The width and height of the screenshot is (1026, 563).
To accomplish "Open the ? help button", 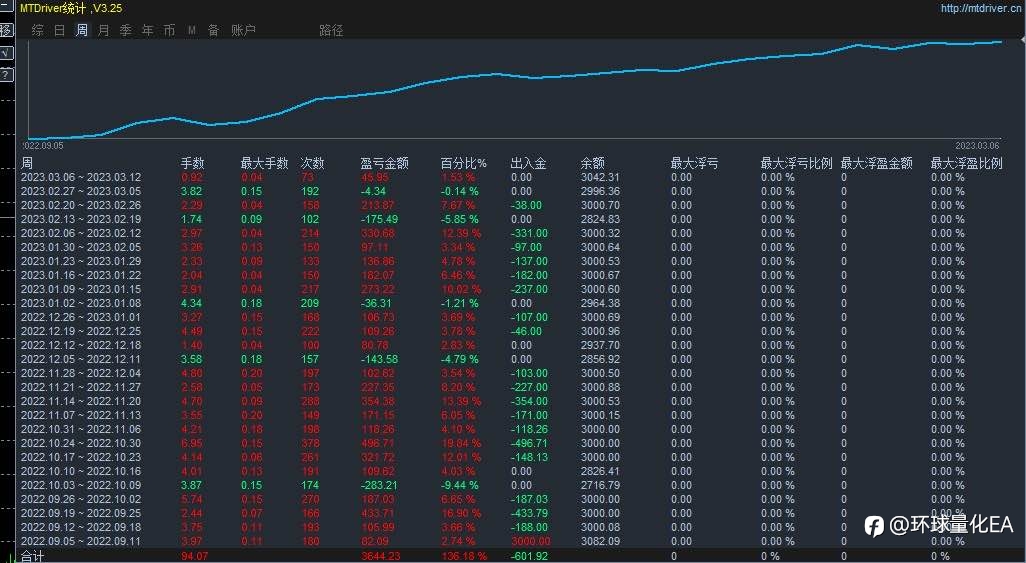I will pos(6,75).
